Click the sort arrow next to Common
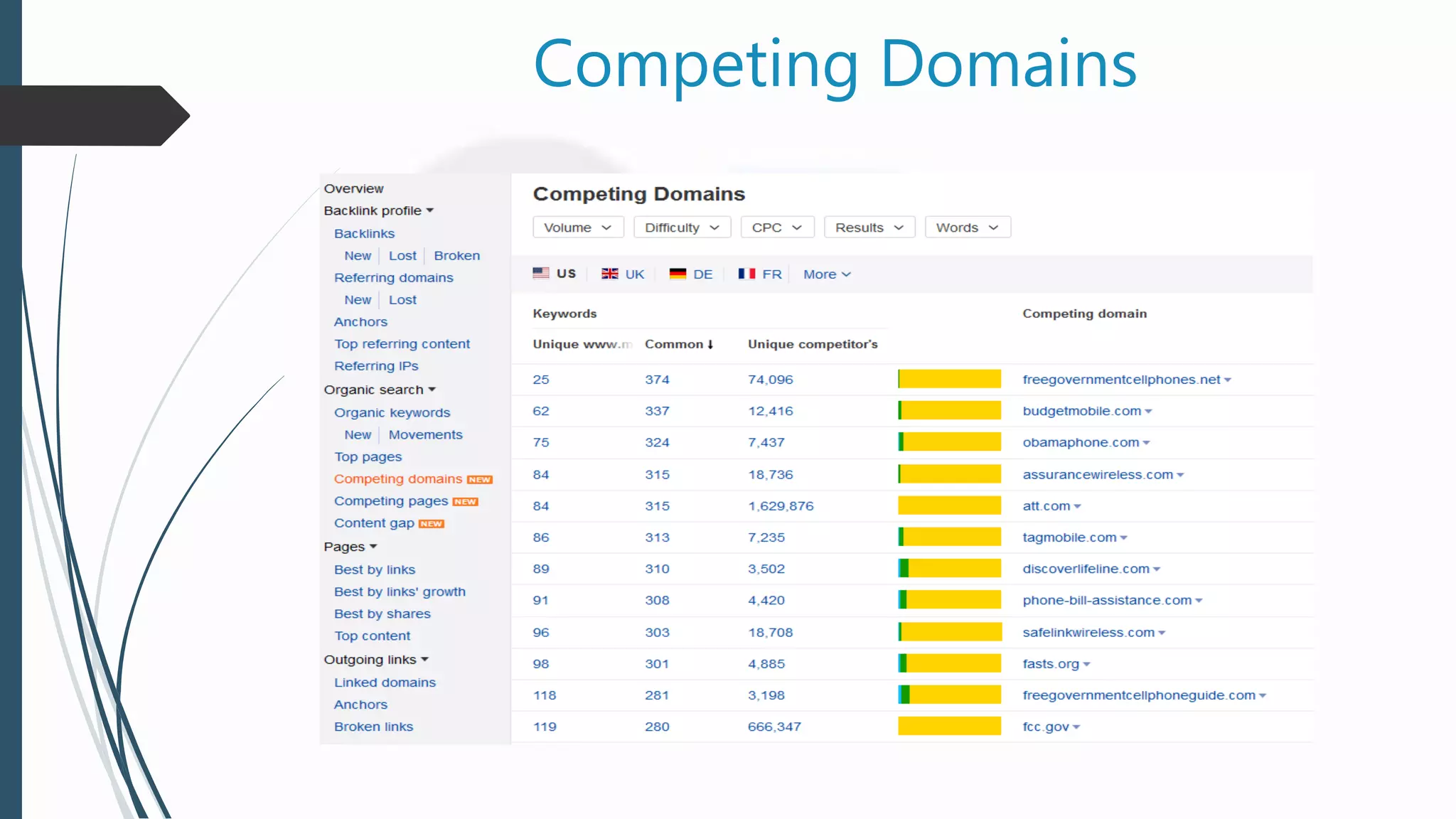The width and height of the screenshot is (1456, 819). (710, 344)
